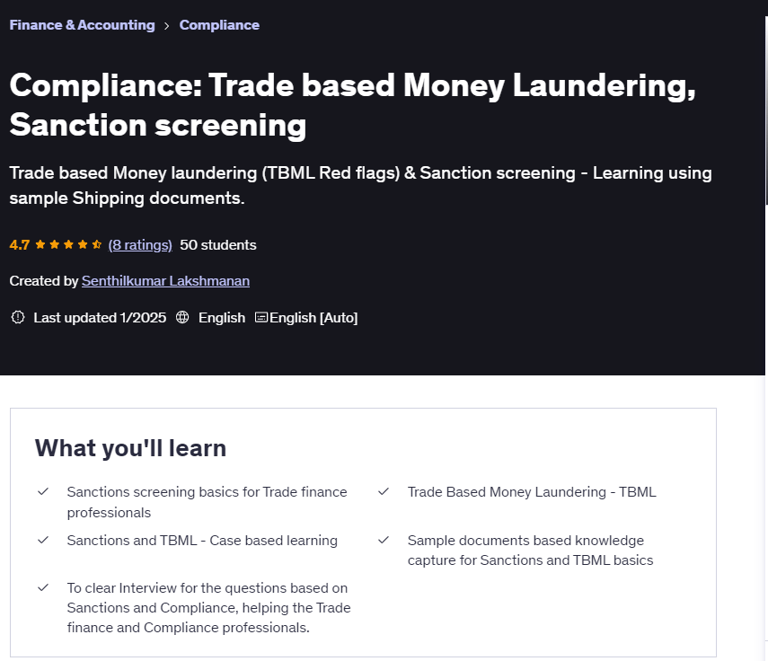Click checkmark beside Trade Based Money Laundering
Viewport: 768px width, 661px height.
pos(383,492)
